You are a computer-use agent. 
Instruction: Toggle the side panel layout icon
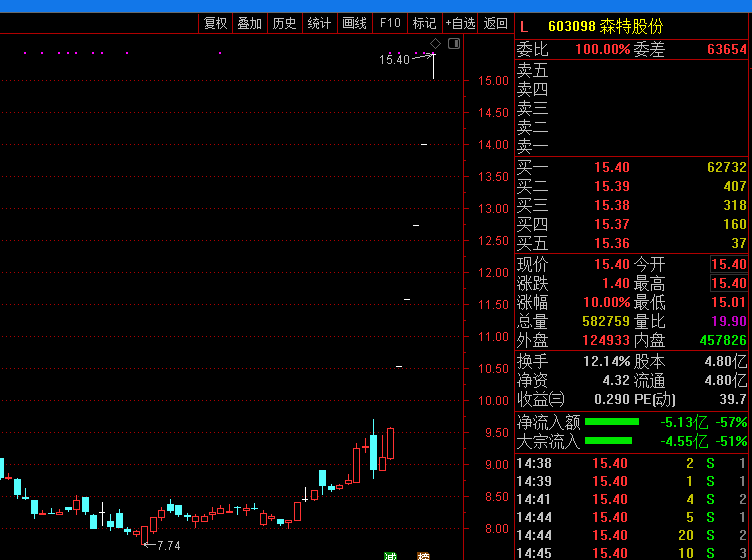[x=454, y=44]
